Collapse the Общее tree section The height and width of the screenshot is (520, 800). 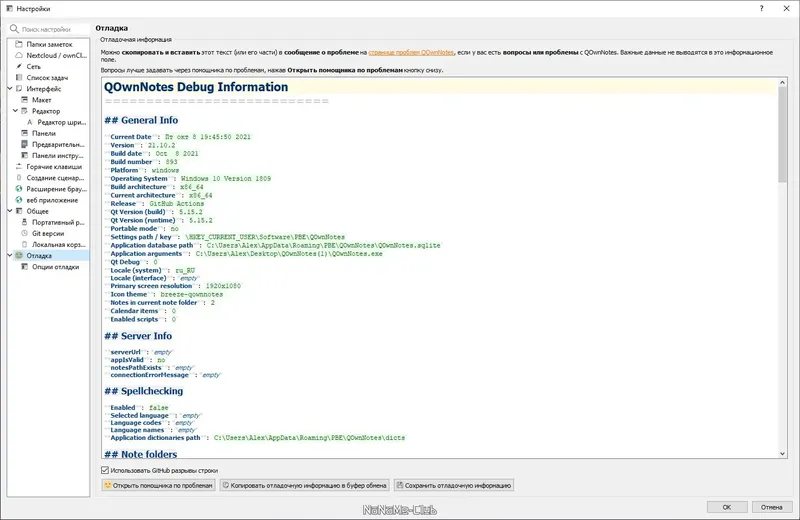[10, 211]
